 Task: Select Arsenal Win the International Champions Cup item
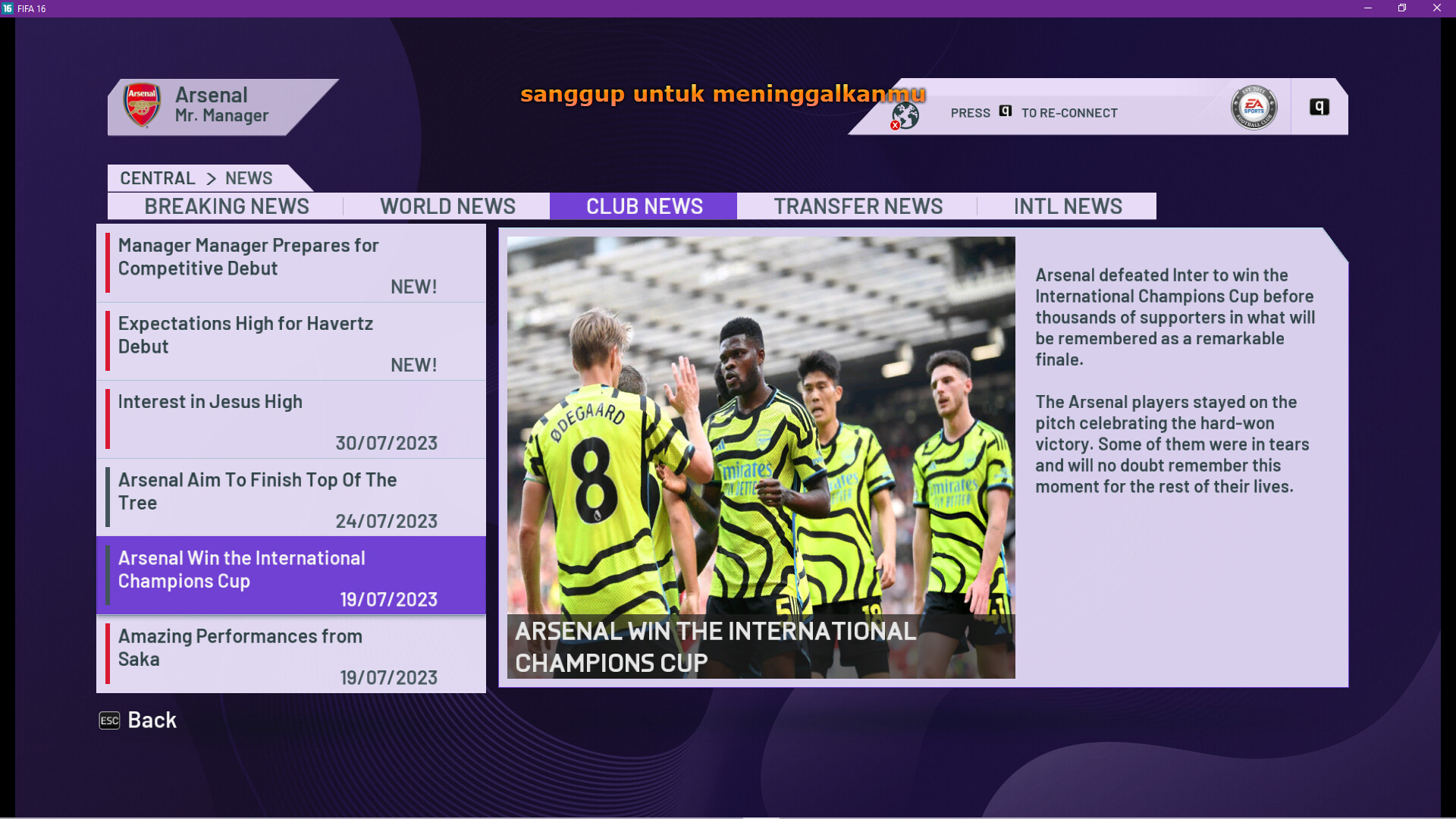tap(291, 576)
